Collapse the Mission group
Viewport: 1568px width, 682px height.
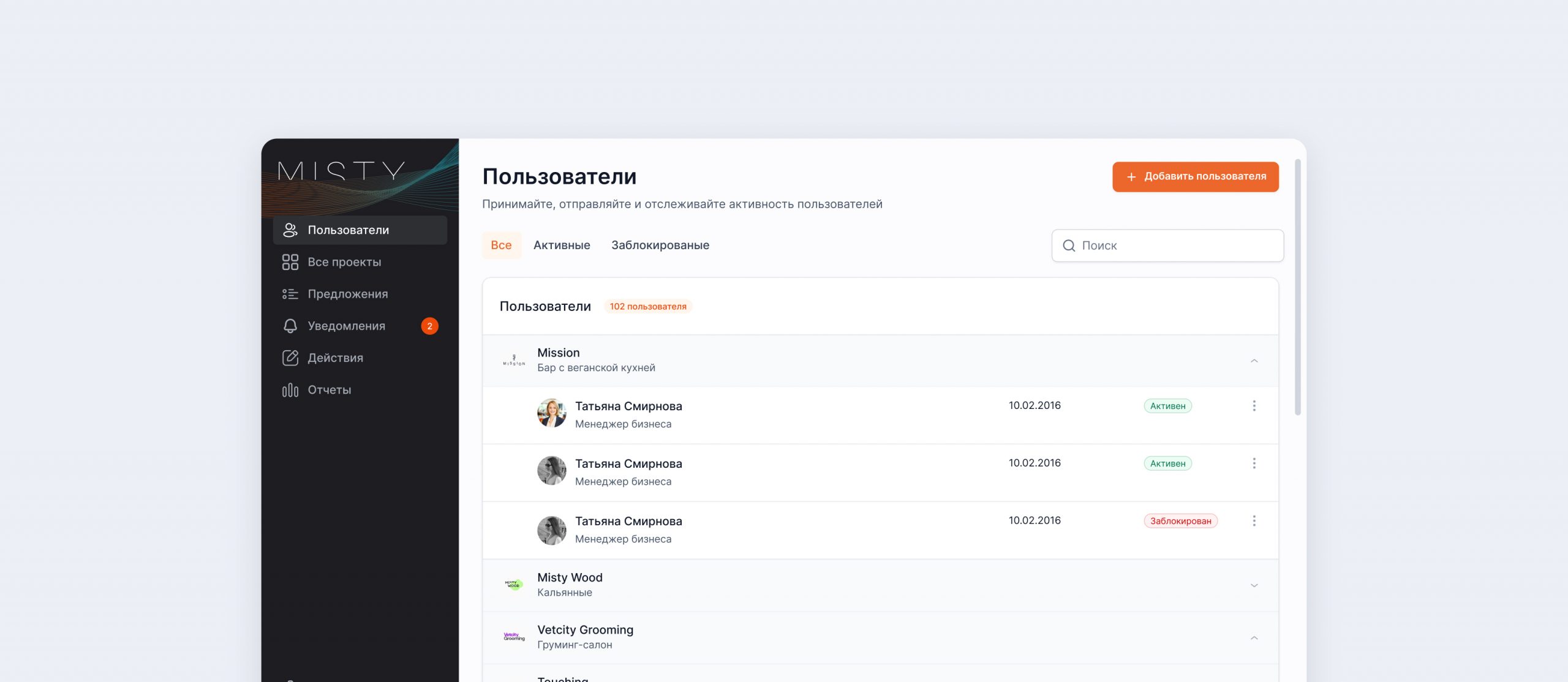(x=1254, y=361)
